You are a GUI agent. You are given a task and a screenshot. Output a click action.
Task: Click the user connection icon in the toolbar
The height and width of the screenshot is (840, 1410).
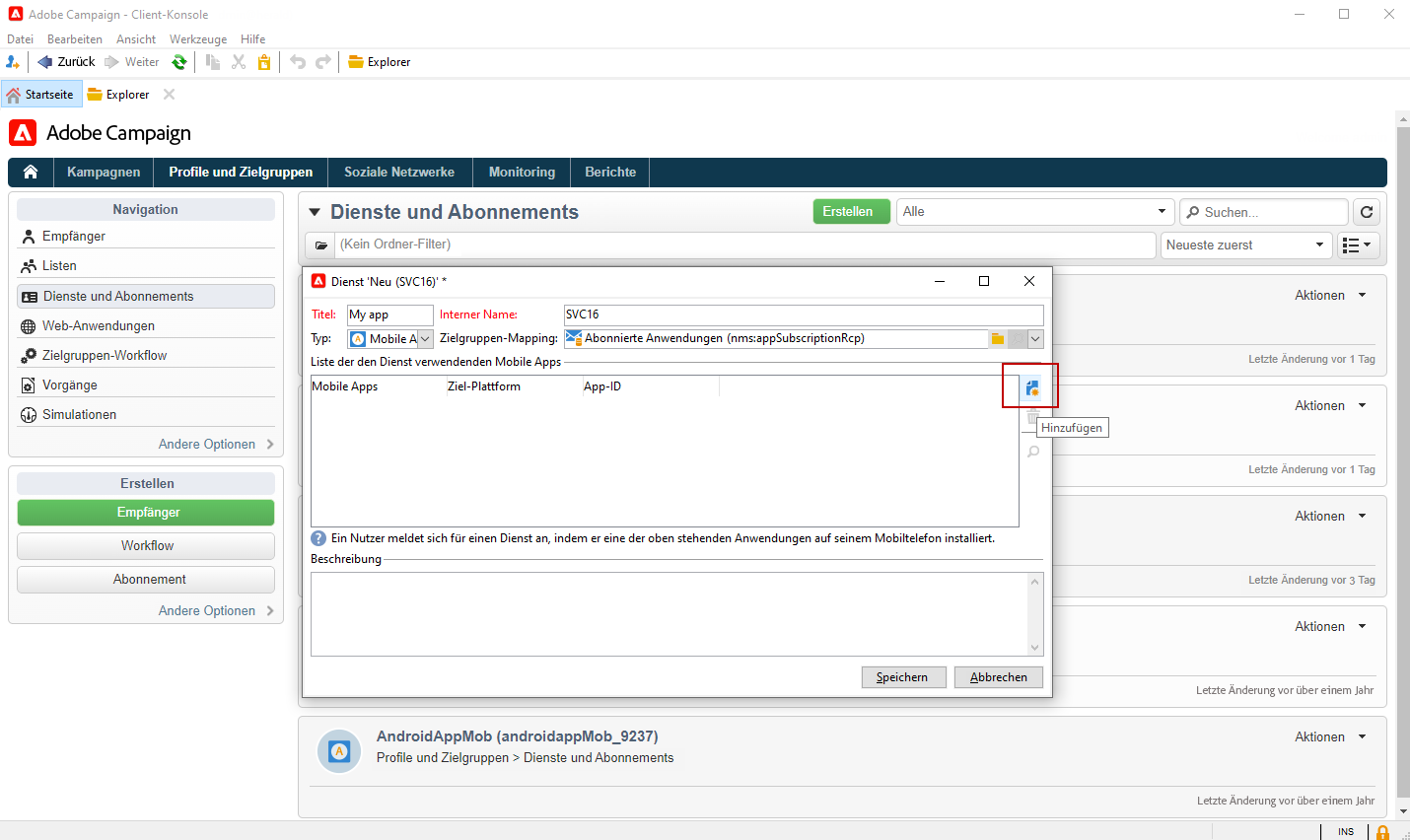(x=13, y=62)
